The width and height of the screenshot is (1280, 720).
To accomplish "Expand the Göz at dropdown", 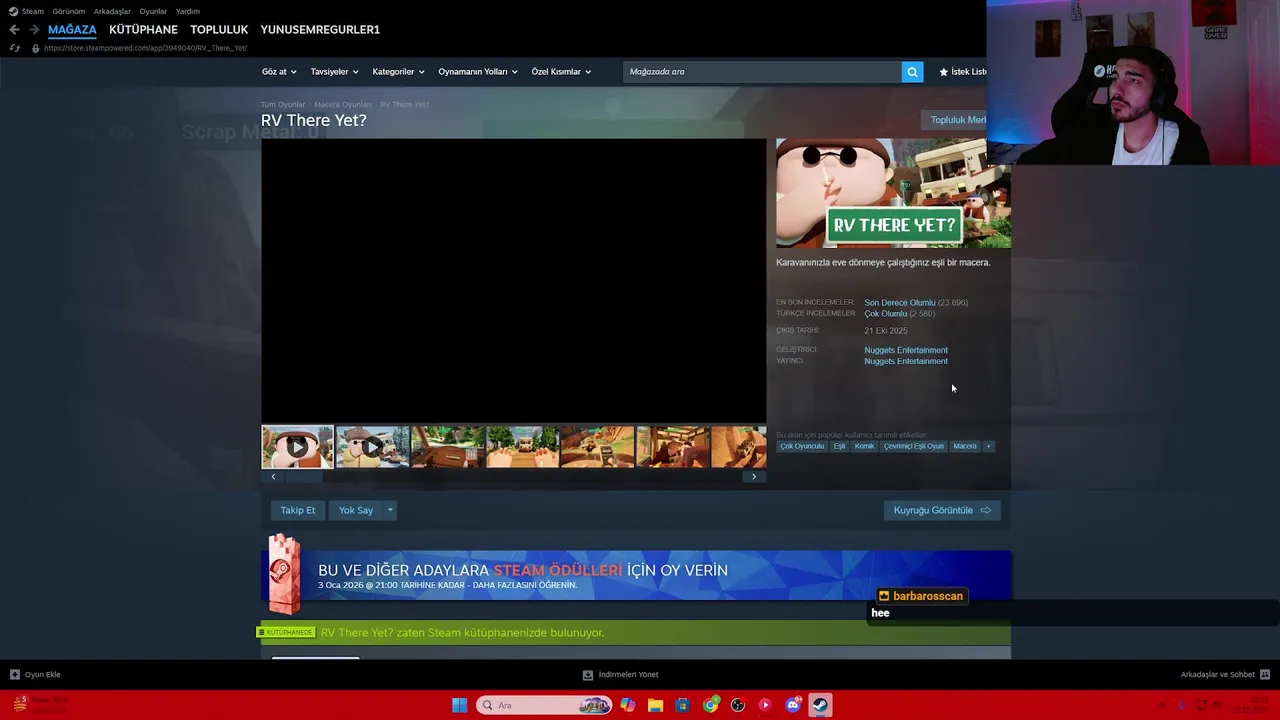I will [279, 72].
